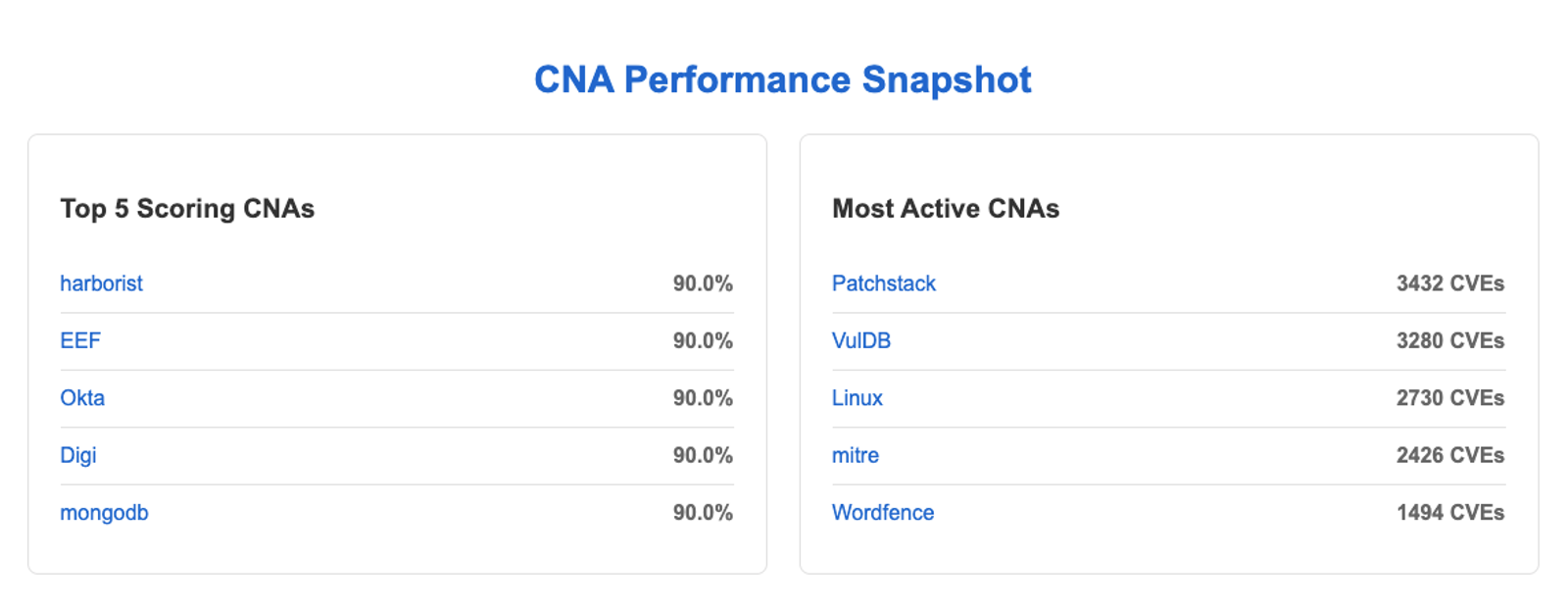Open the harborist CNA link
The width and height of the screenshot is (1568, 610).
pos(101,283)
